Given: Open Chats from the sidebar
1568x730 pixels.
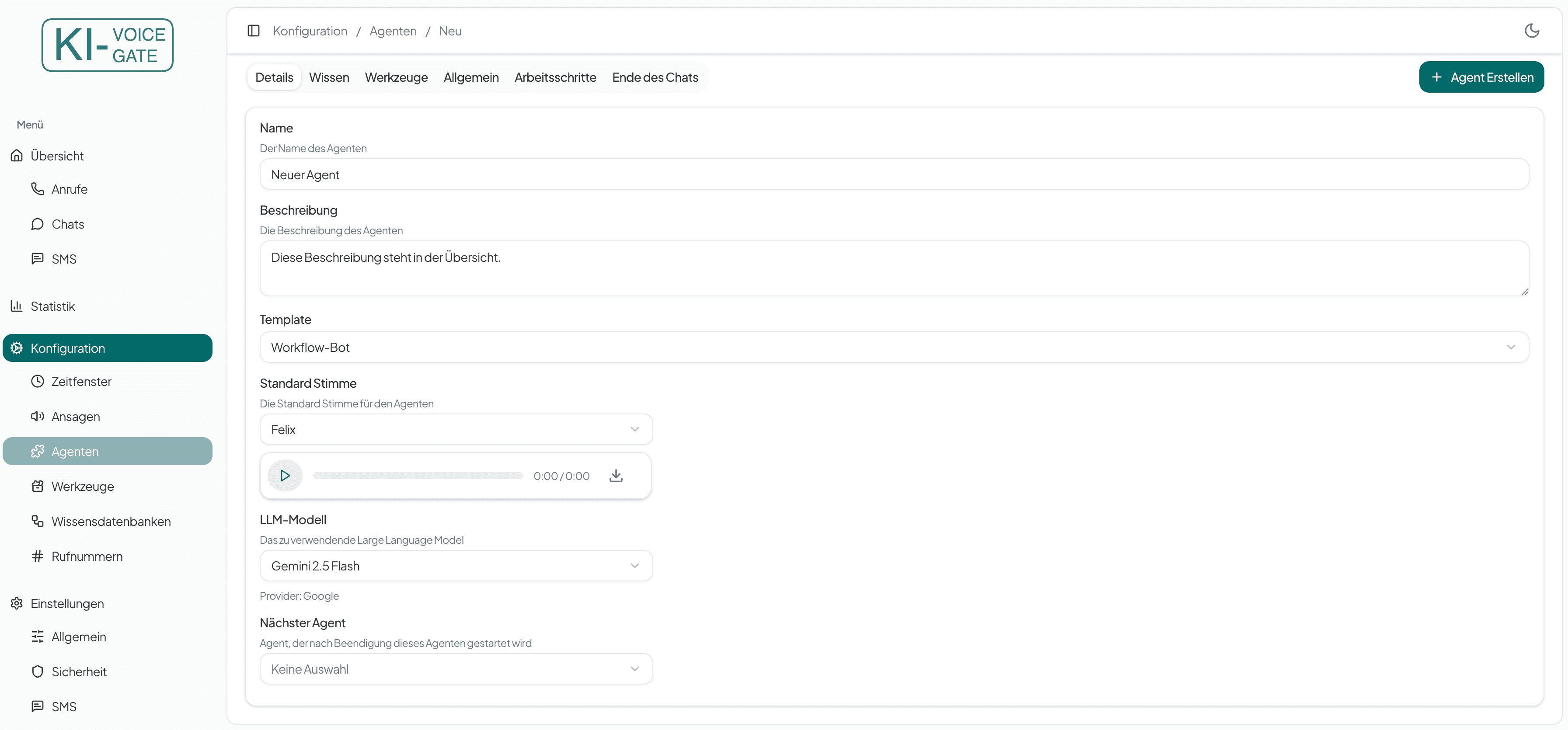Looking at the screenshot, I should pos(68,225).
